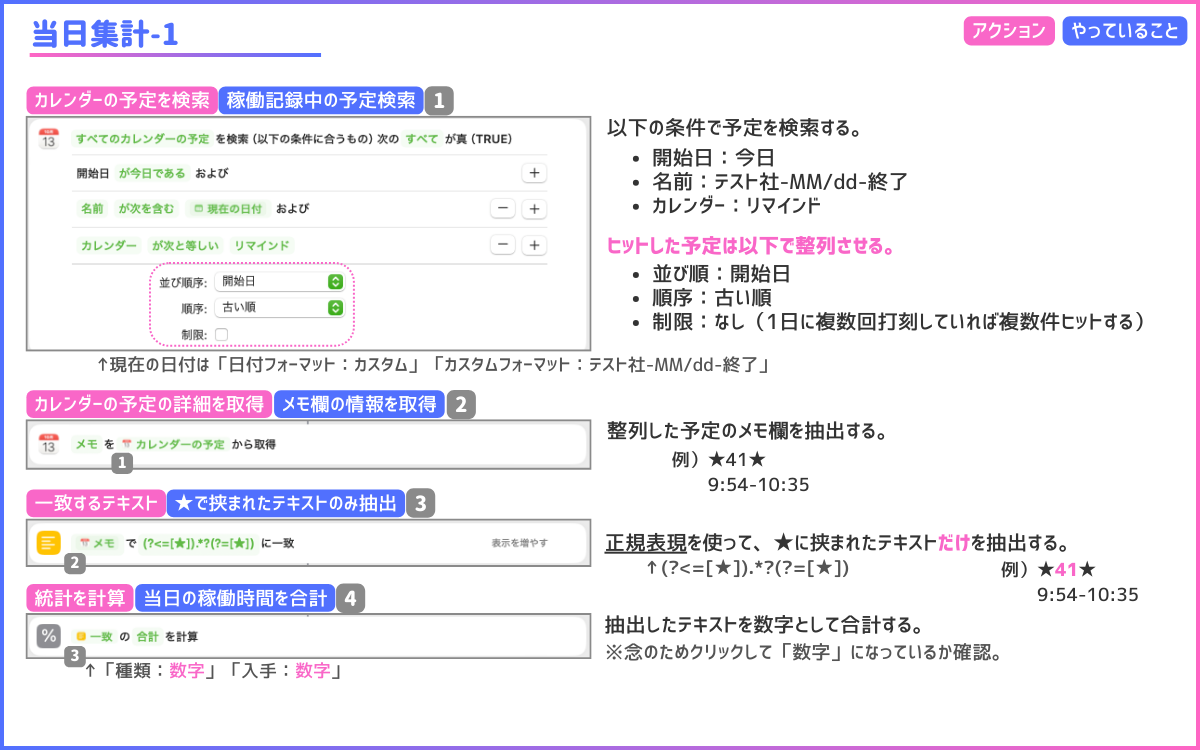Enable the 制限 checkbox
The image size is (1200, 750).
pyautogui.click(x=221, y=334)
